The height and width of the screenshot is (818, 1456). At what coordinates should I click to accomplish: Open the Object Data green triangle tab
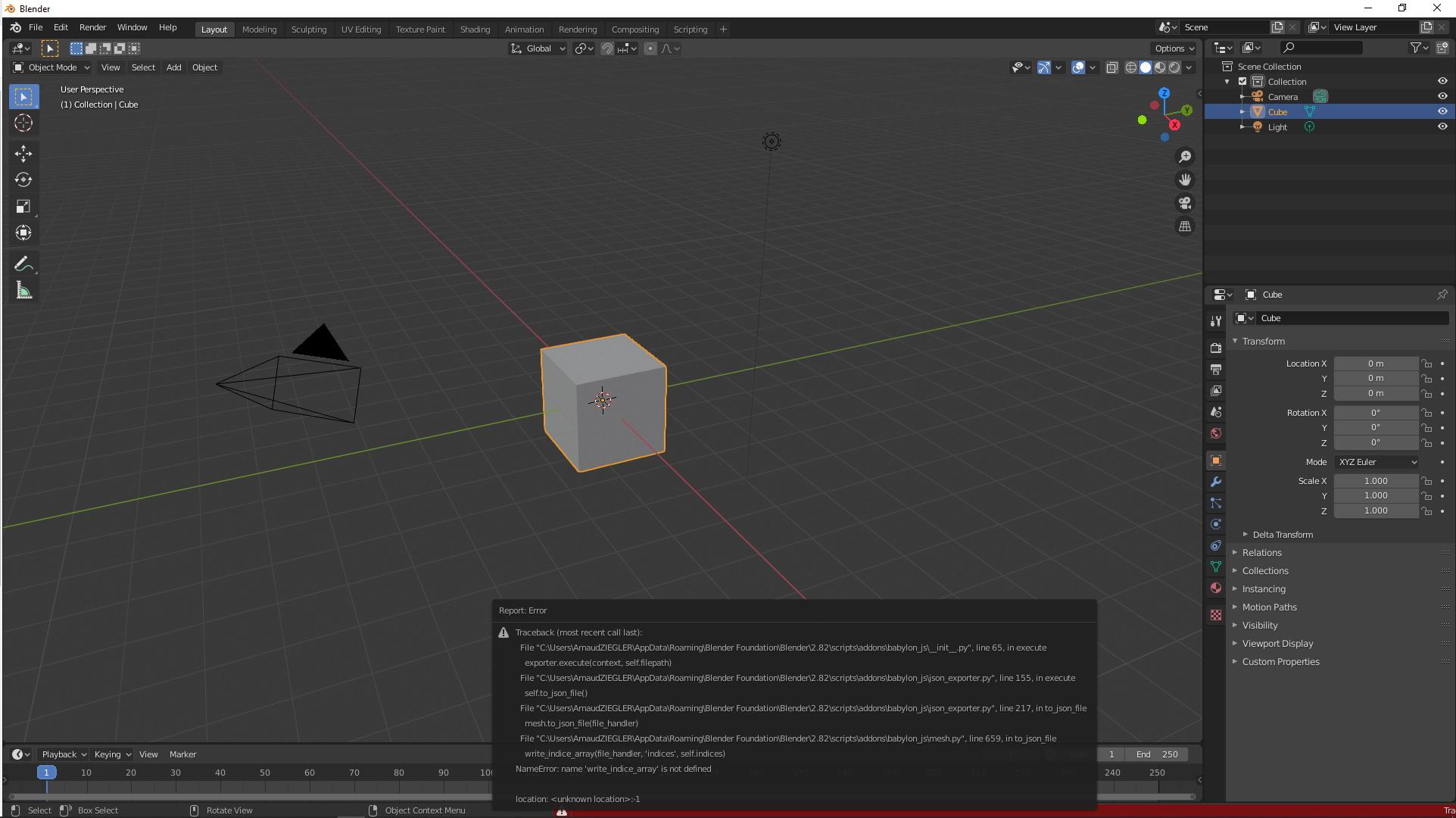pos(1216,567)
